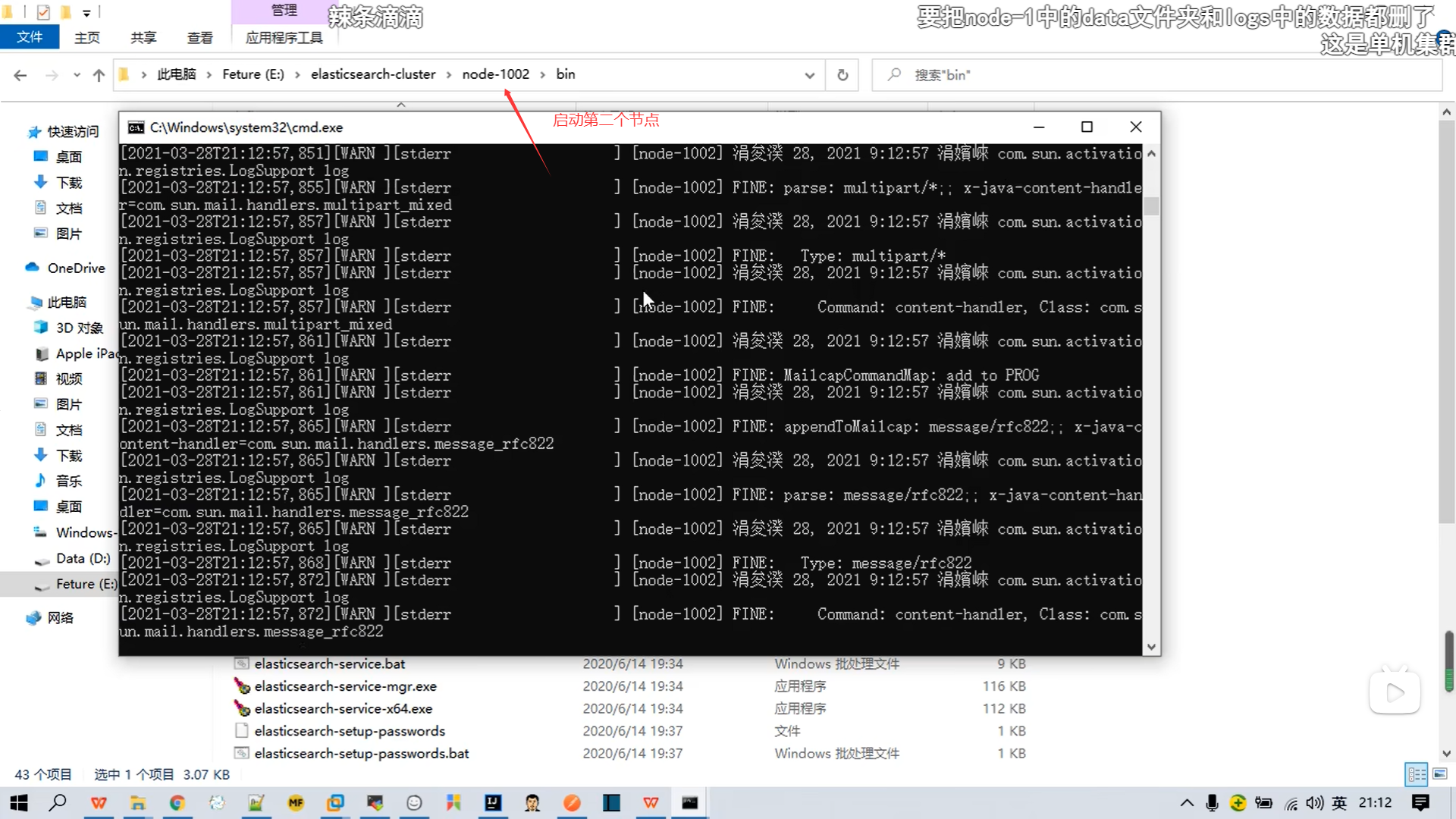1456x819 pixels.
Task: Show hidden system tray icons
Action: tap(1187, 802)
